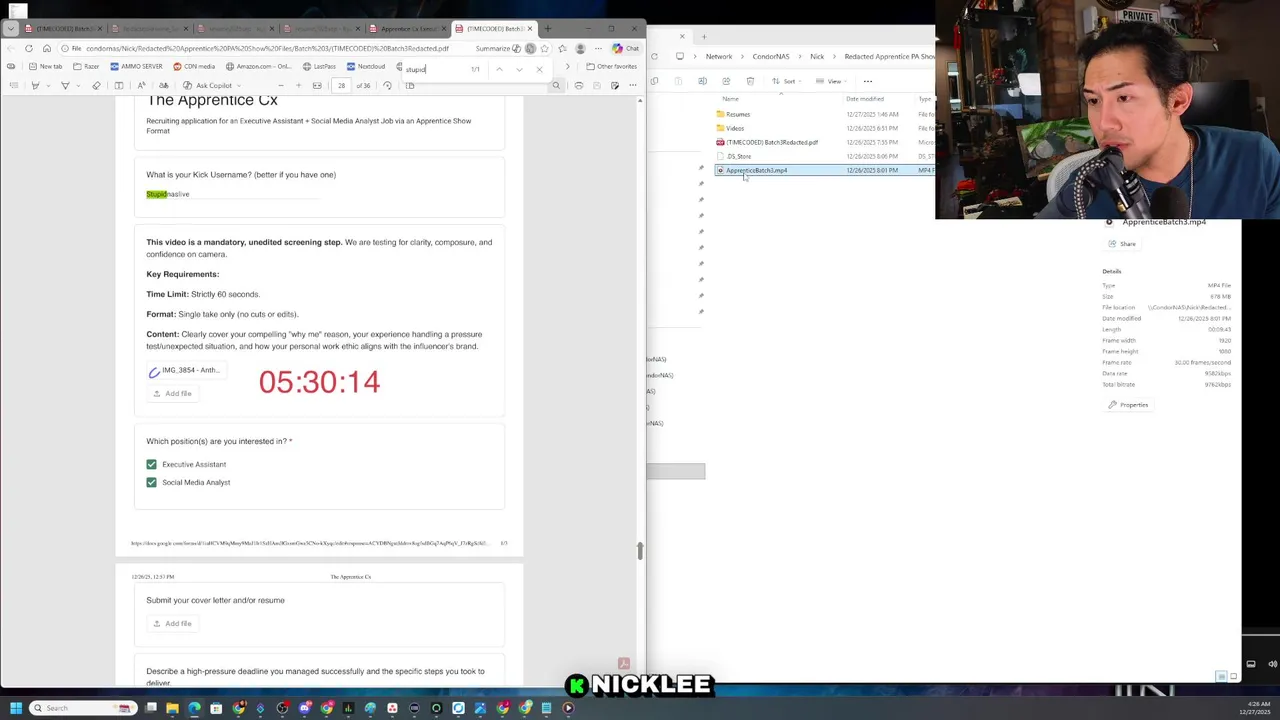
Task: Print the PDF document
Action: point(579,85)
